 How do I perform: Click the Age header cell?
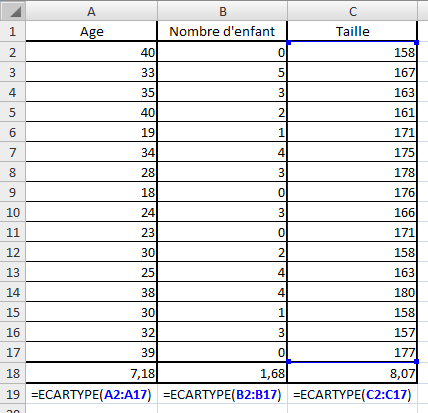[x=91, y=31]
